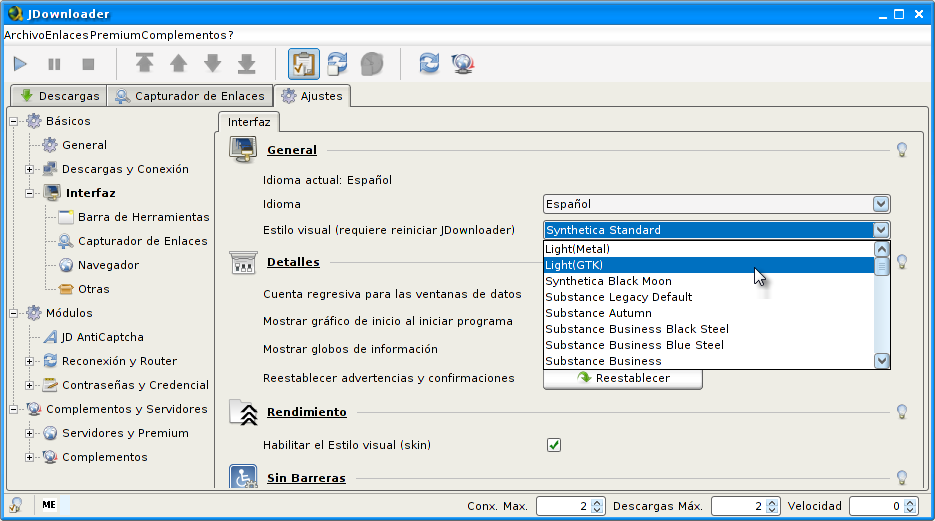Click the lightbulb hint beside General
The width and height of the screenshot is (935, 521).
click(902, 150)
